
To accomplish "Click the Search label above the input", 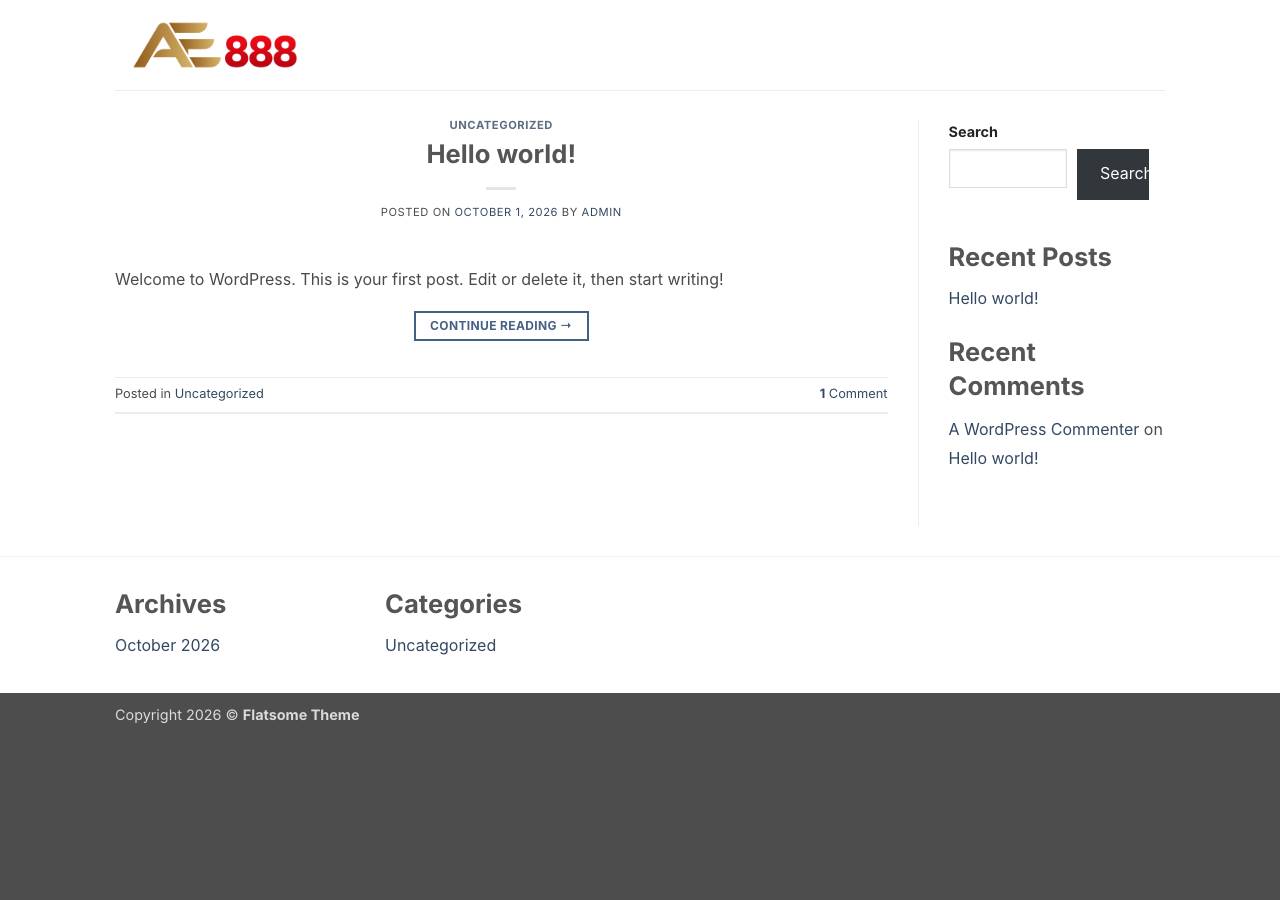I will click(x=973, y=132).
